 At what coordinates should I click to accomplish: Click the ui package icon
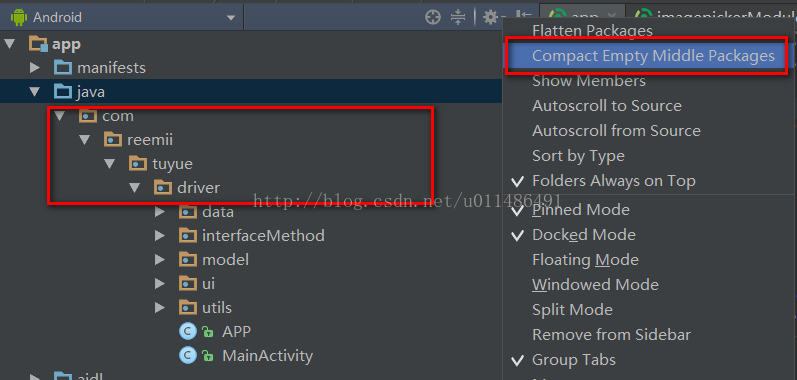pos(188,283)
